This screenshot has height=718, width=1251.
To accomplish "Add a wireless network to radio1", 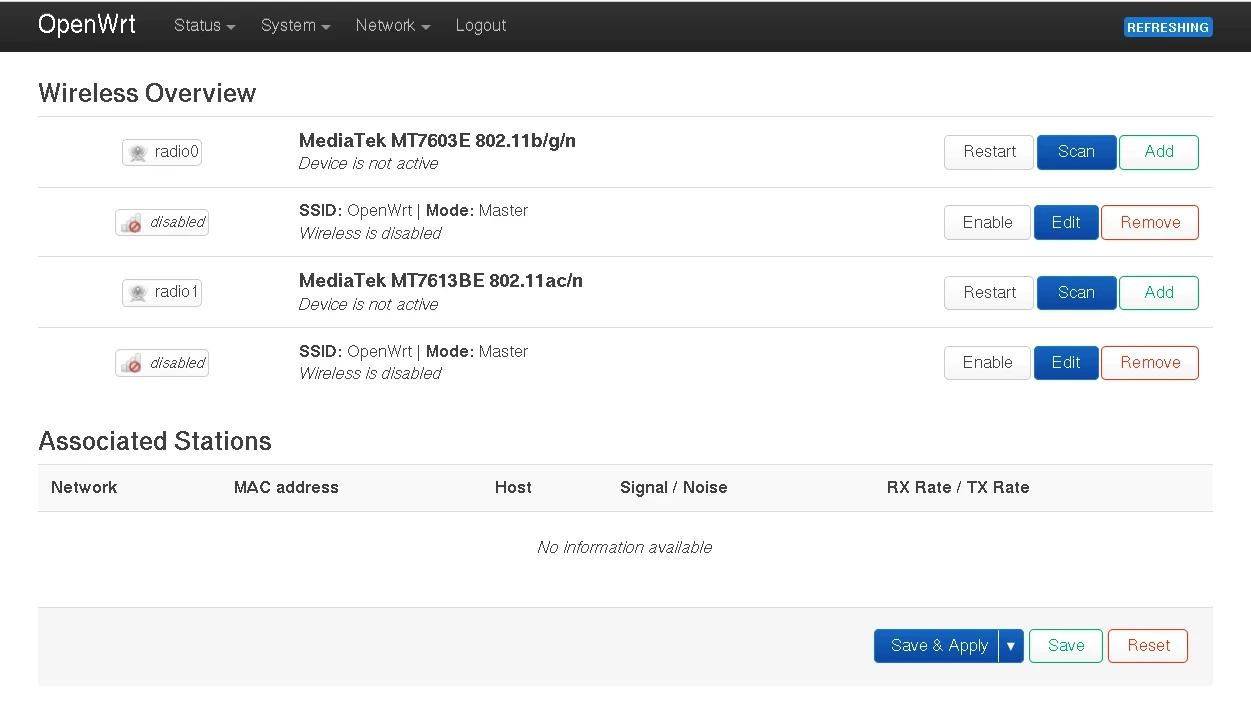I will [1158, 293].
